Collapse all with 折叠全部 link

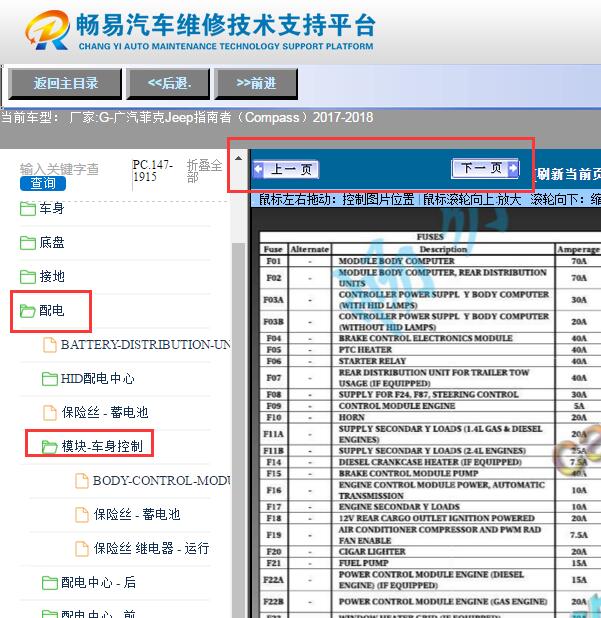(x=204, y=171)
